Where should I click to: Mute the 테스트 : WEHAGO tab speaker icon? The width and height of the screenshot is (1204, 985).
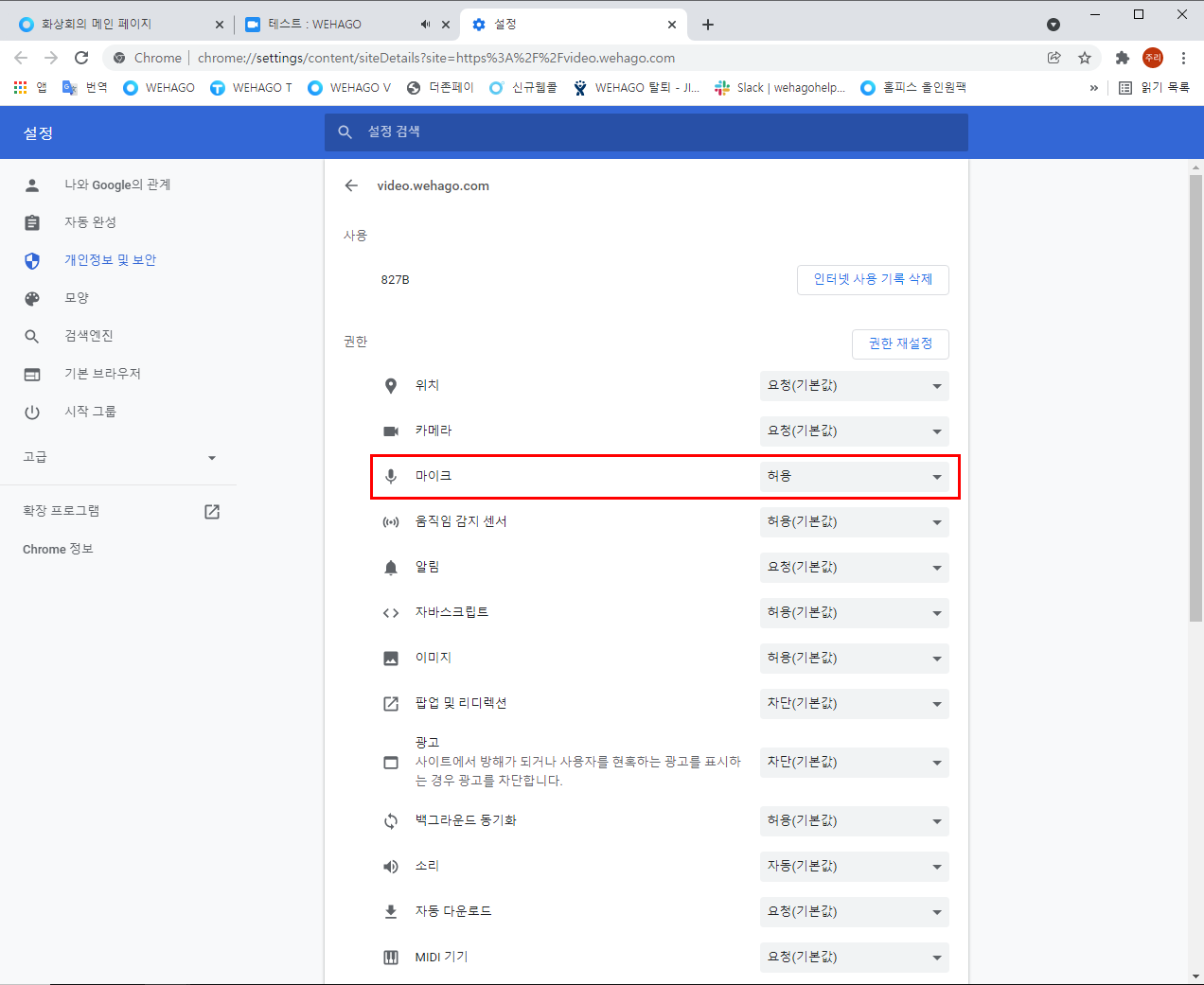point(425,25)
